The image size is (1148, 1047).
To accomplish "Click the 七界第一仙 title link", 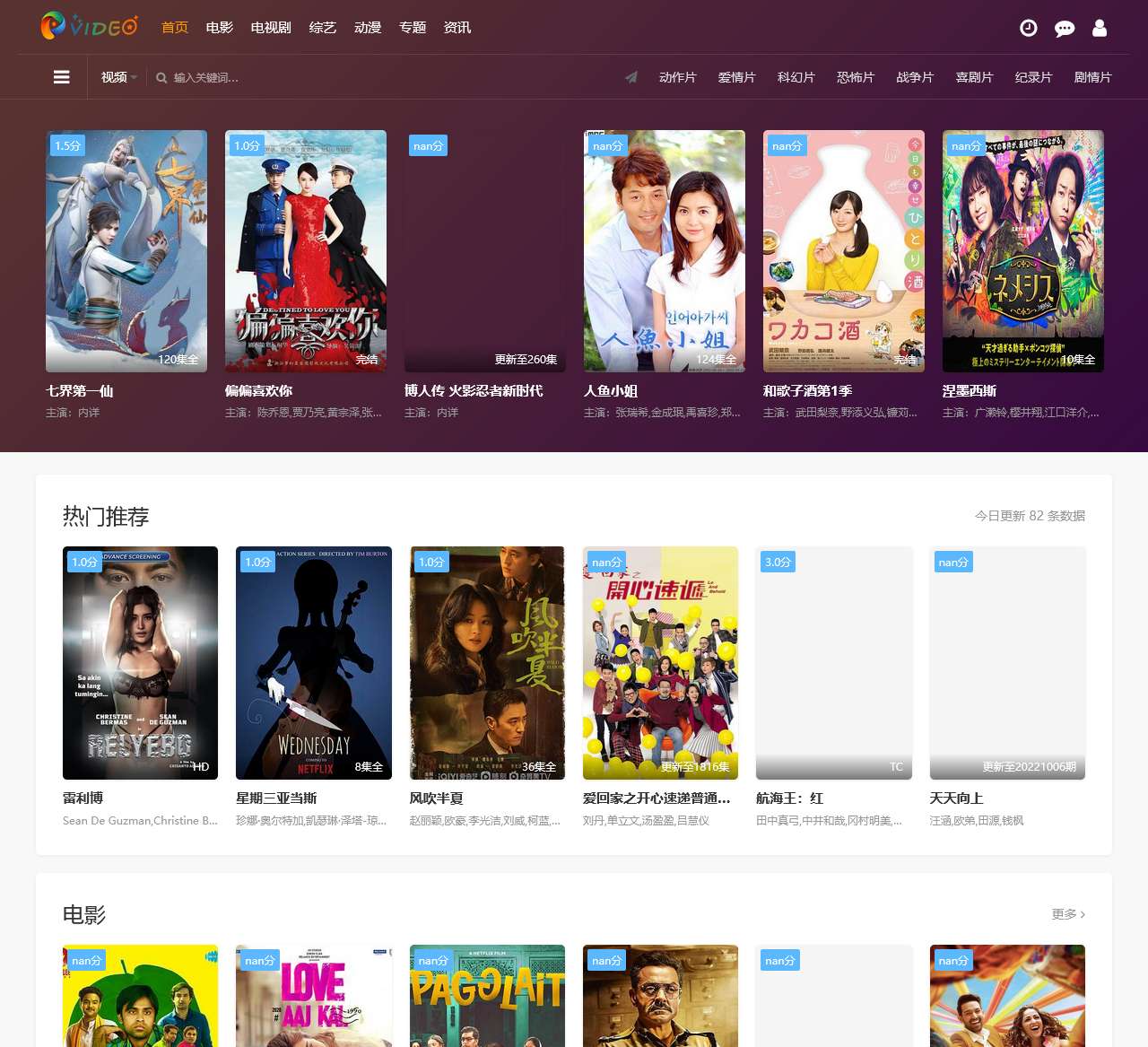I will click(80, 391).
